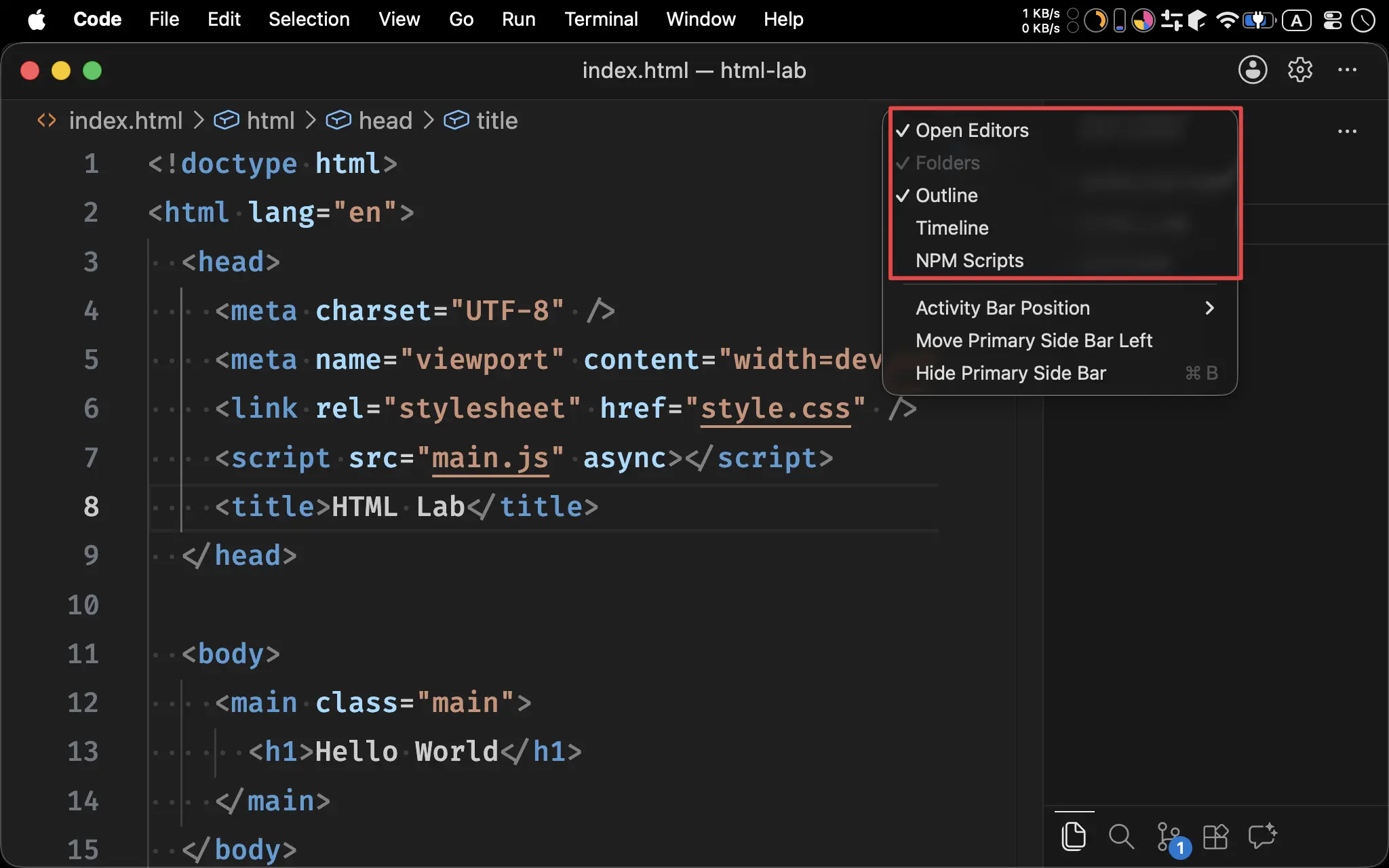Click the closing body tag on line 15

click(x=239, y=850)
